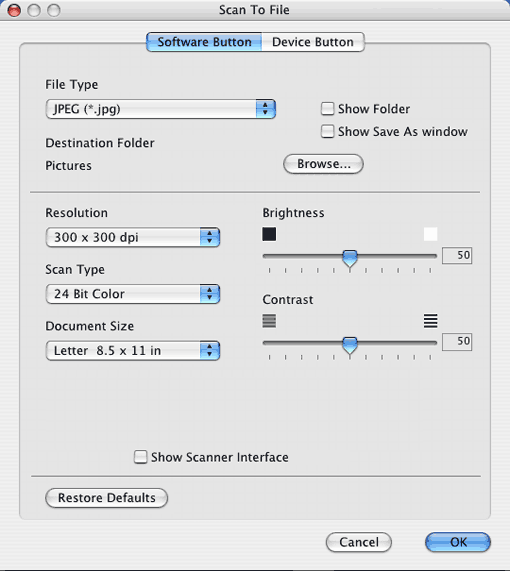Open the Document Size Letter dropdown
The height and width of the screenshot is (571, 510).
[133, 351]
